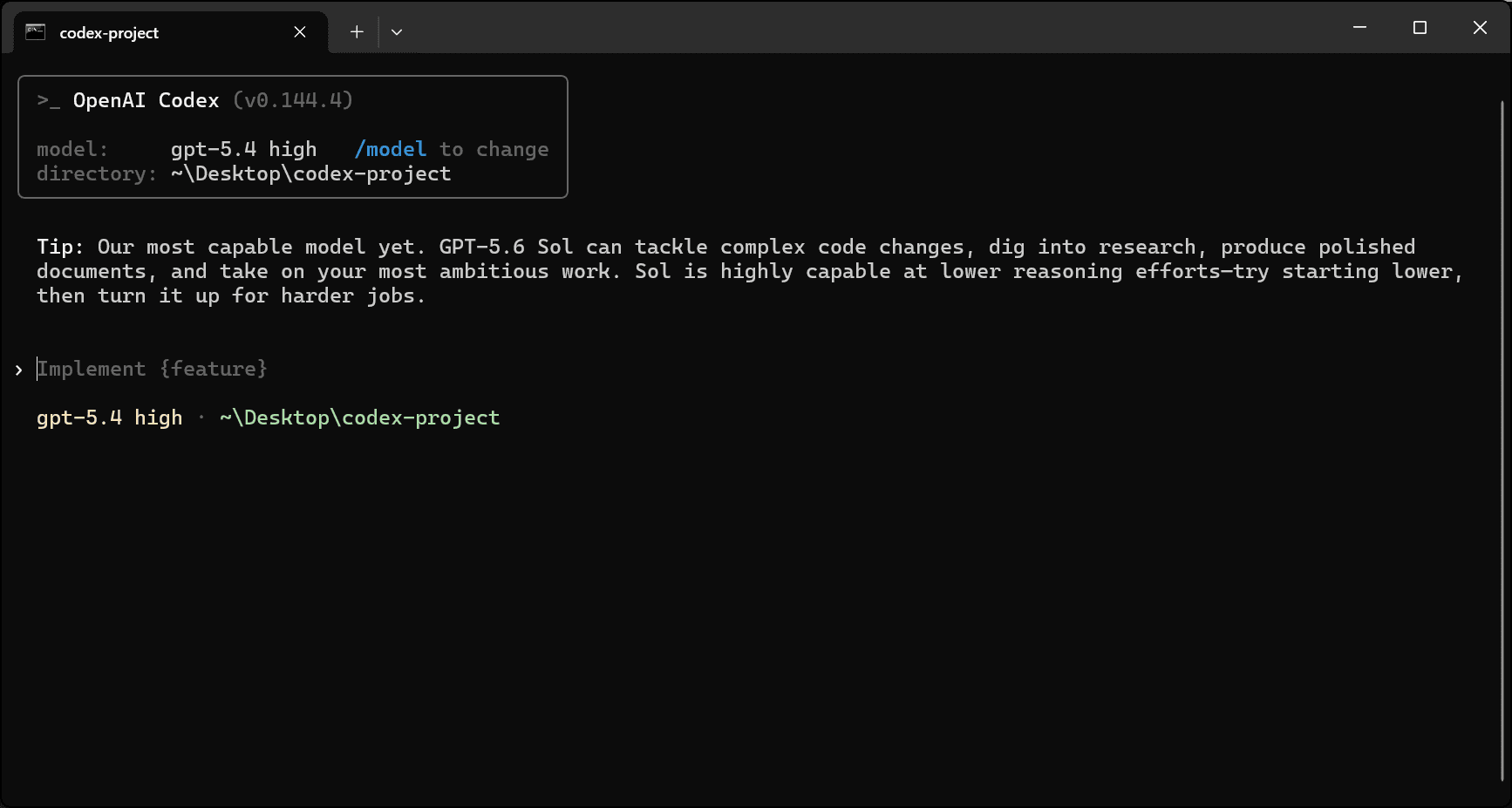The width and height of the screenshot is (1512, 808).
Task: Click 'OpenAI Codex' header text
Action: pyautogui.click(x=146, y=100)
